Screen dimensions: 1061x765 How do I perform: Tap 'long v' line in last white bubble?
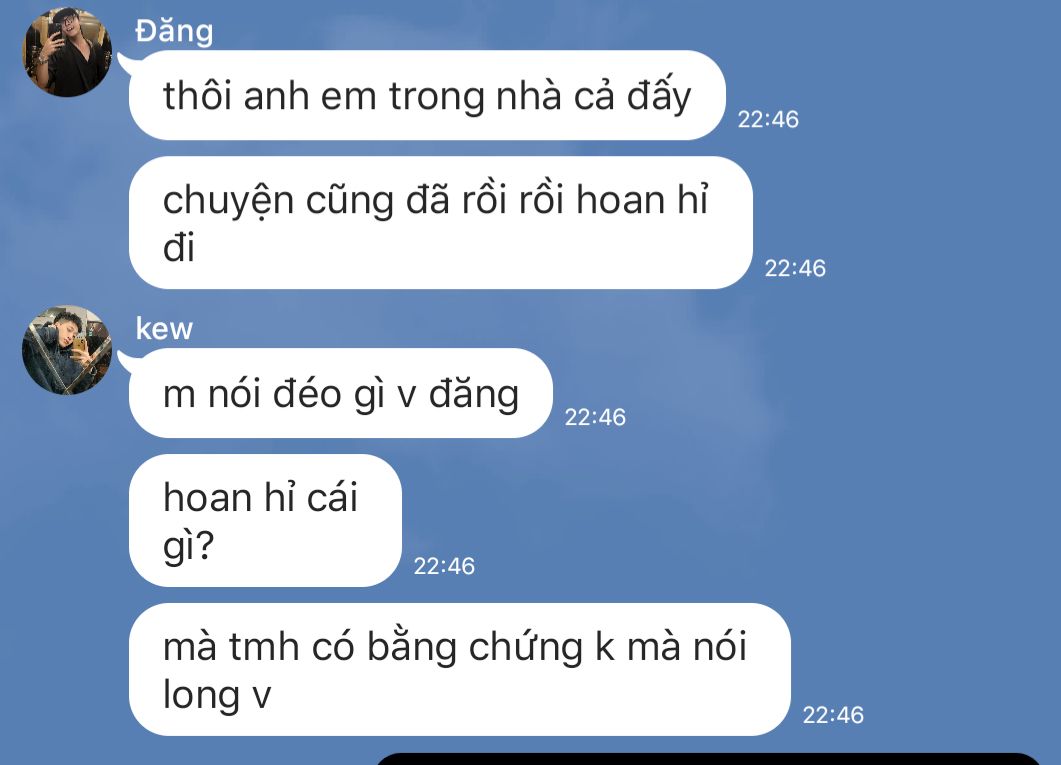(x=217, y=695)
